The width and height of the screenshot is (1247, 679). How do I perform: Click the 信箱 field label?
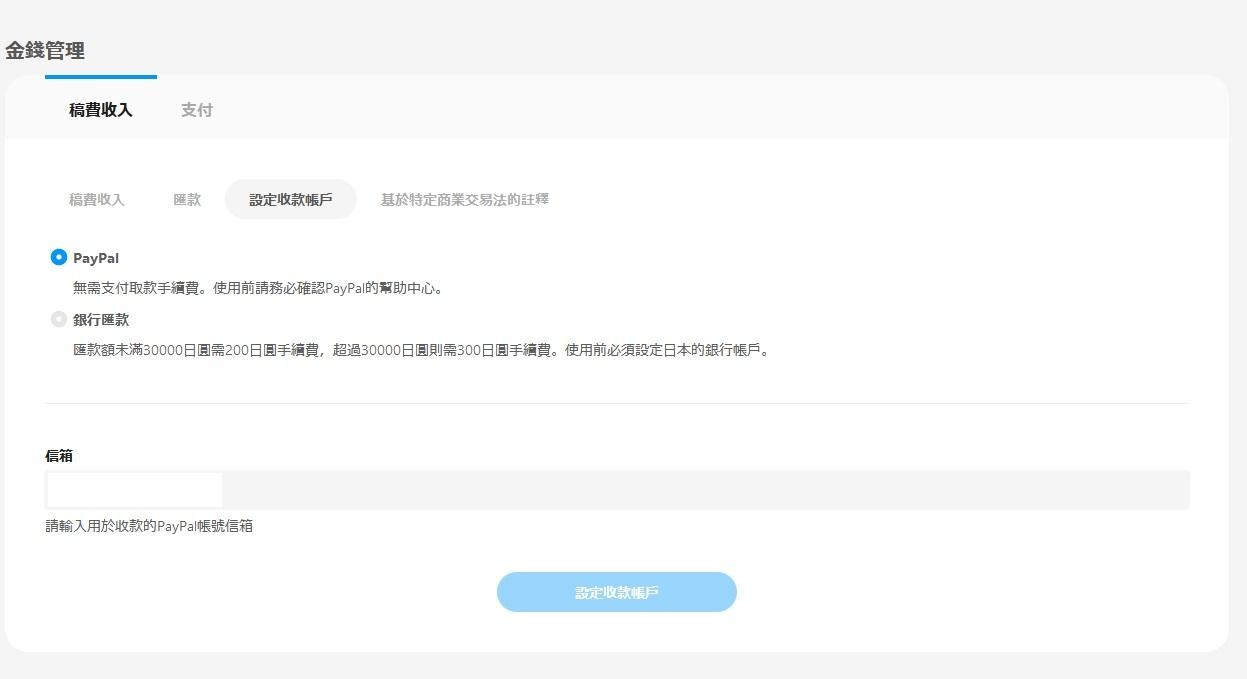(55, 455)
